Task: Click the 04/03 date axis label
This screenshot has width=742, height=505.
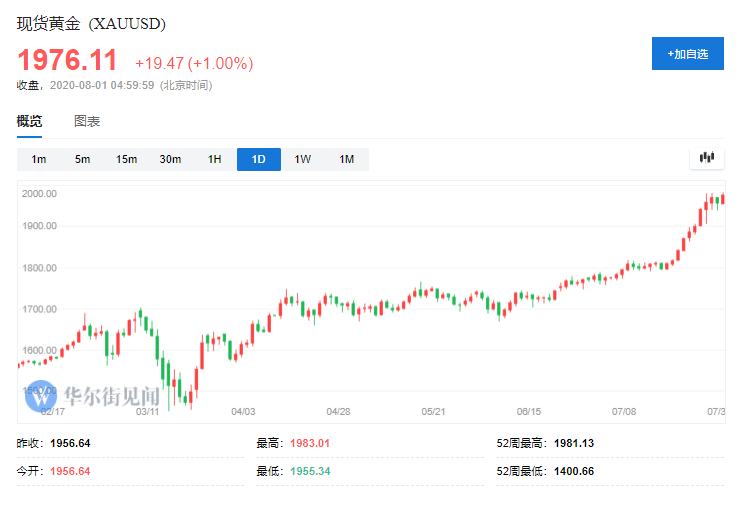Action: pos(243,412)
